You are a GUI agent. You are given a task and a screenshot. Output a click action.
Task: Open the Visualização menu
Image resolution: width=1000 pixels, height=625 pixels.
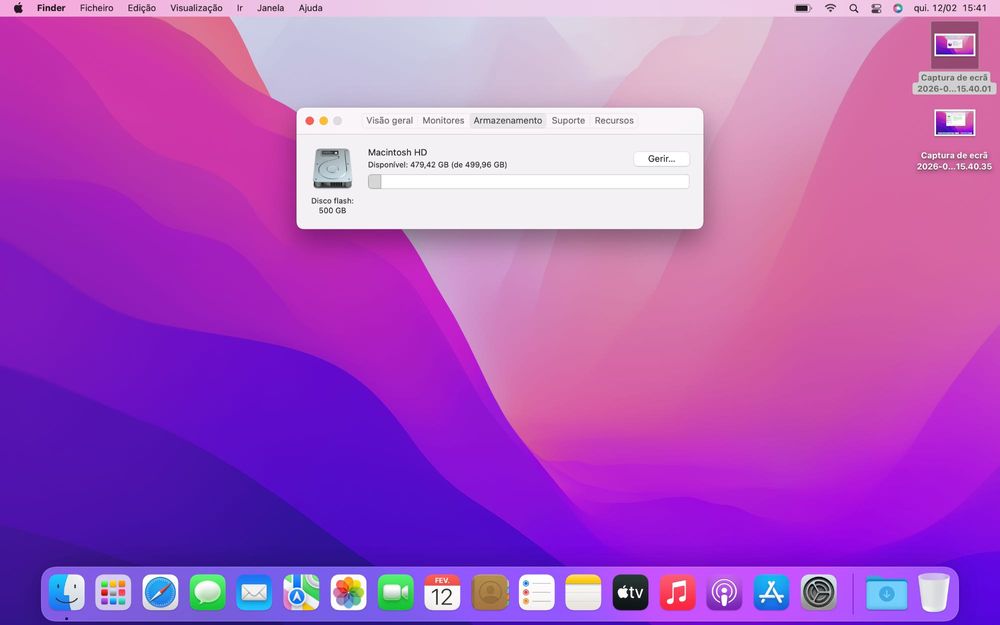coord(196,8)
